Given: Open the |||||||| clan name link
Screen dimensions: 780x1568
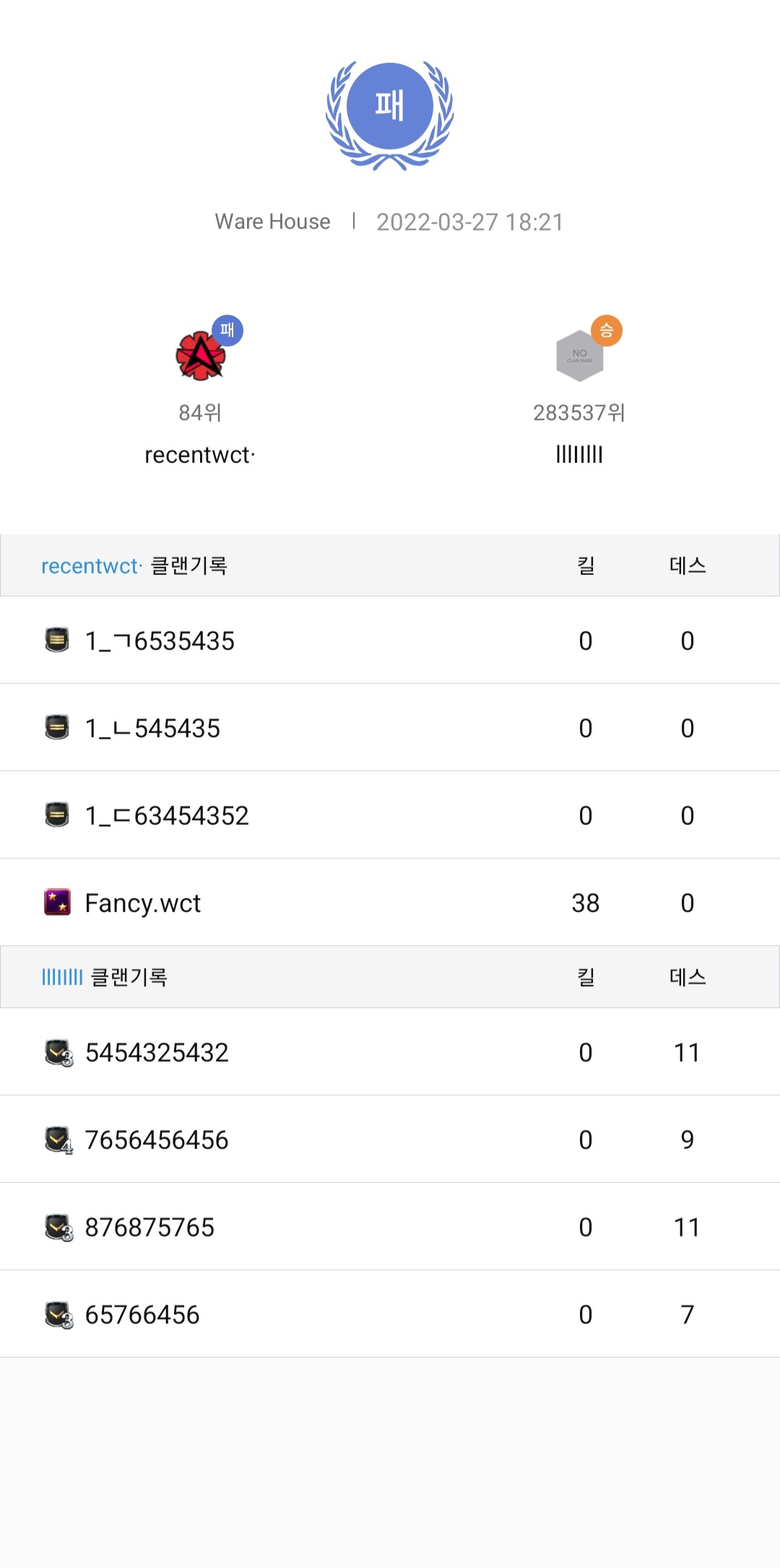Looking at the screenshot, I should 579,454.
